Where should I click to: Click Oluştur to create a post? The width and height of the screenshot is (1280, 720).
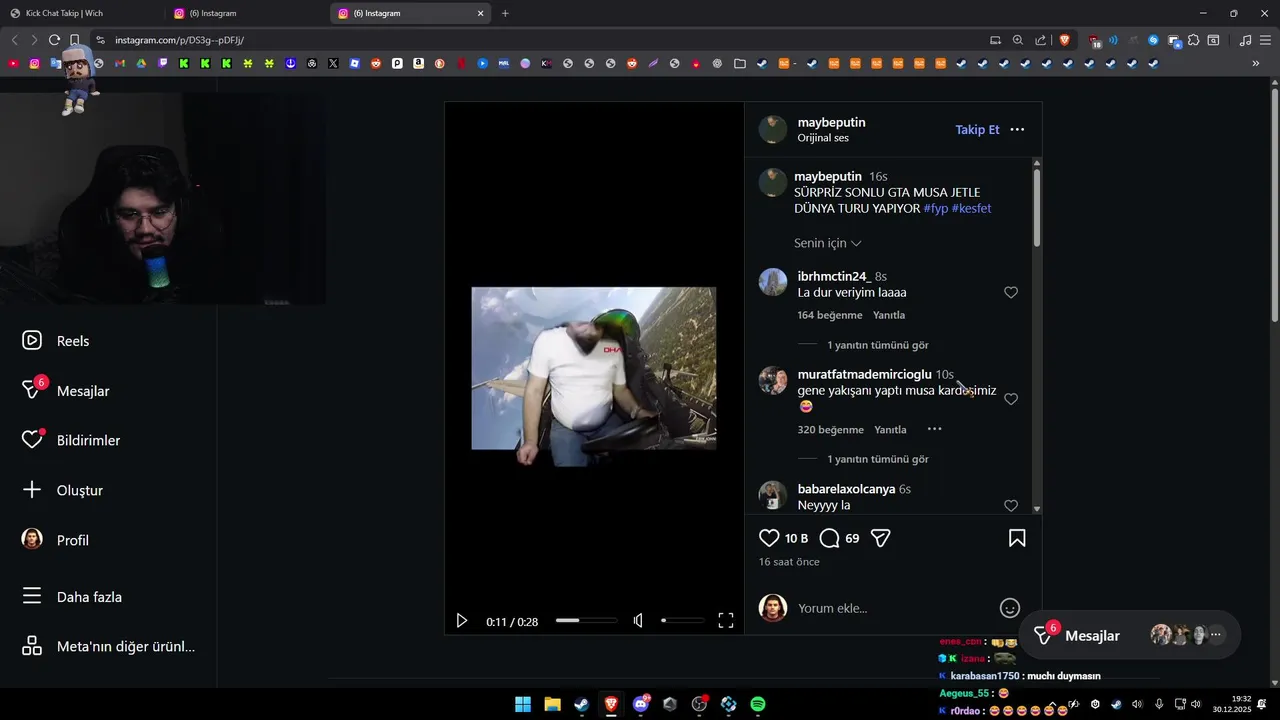pos(62,490)
